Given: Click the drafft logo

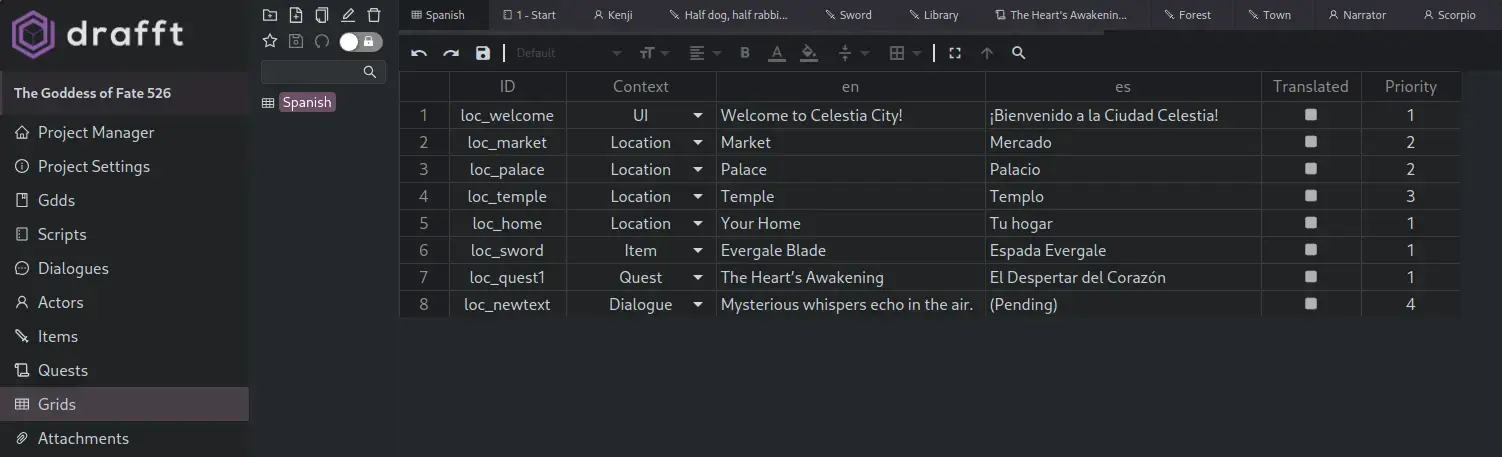Looking at the screenshot, I should point(97,35).
